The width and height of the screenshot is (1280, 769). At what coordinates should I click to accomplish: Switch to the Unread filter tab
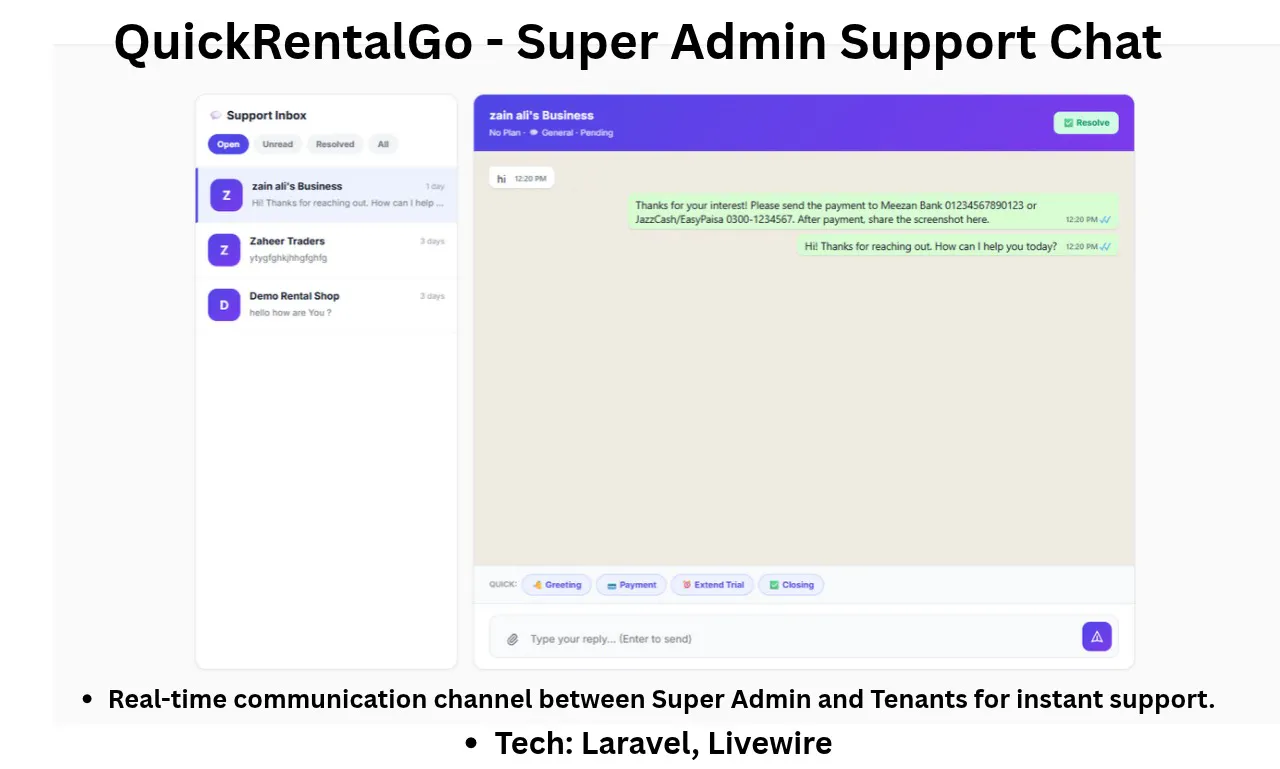tap(277, 144)
